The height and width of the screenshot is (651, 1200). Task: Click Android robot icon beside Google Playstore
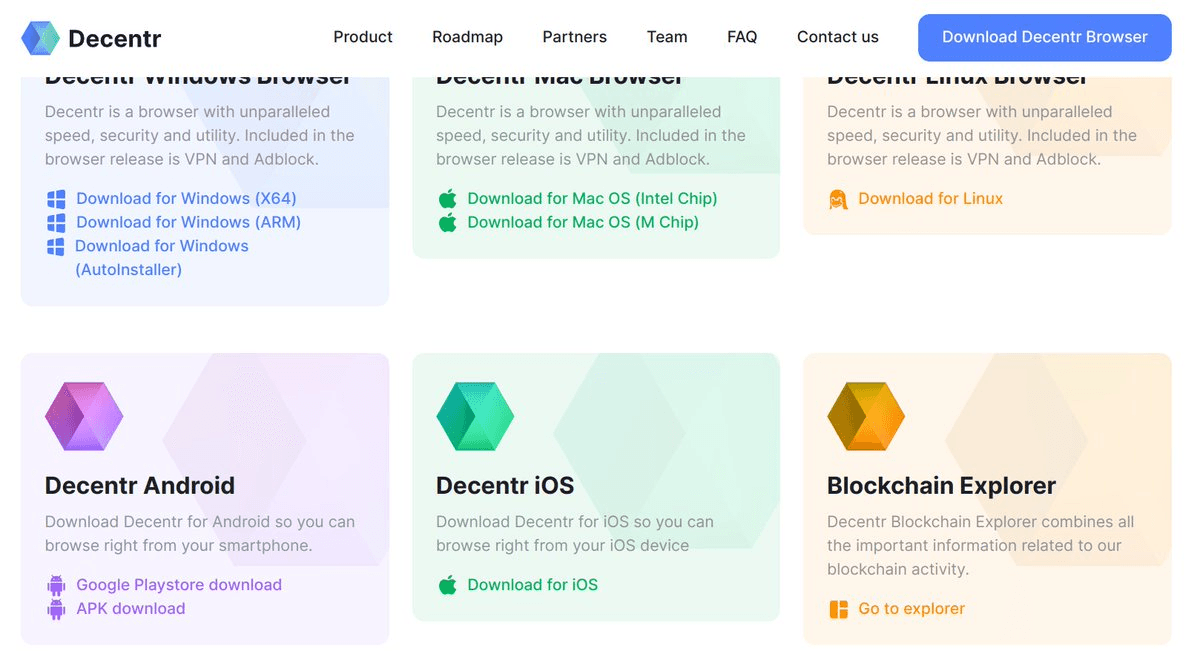[x=56, y=585]
